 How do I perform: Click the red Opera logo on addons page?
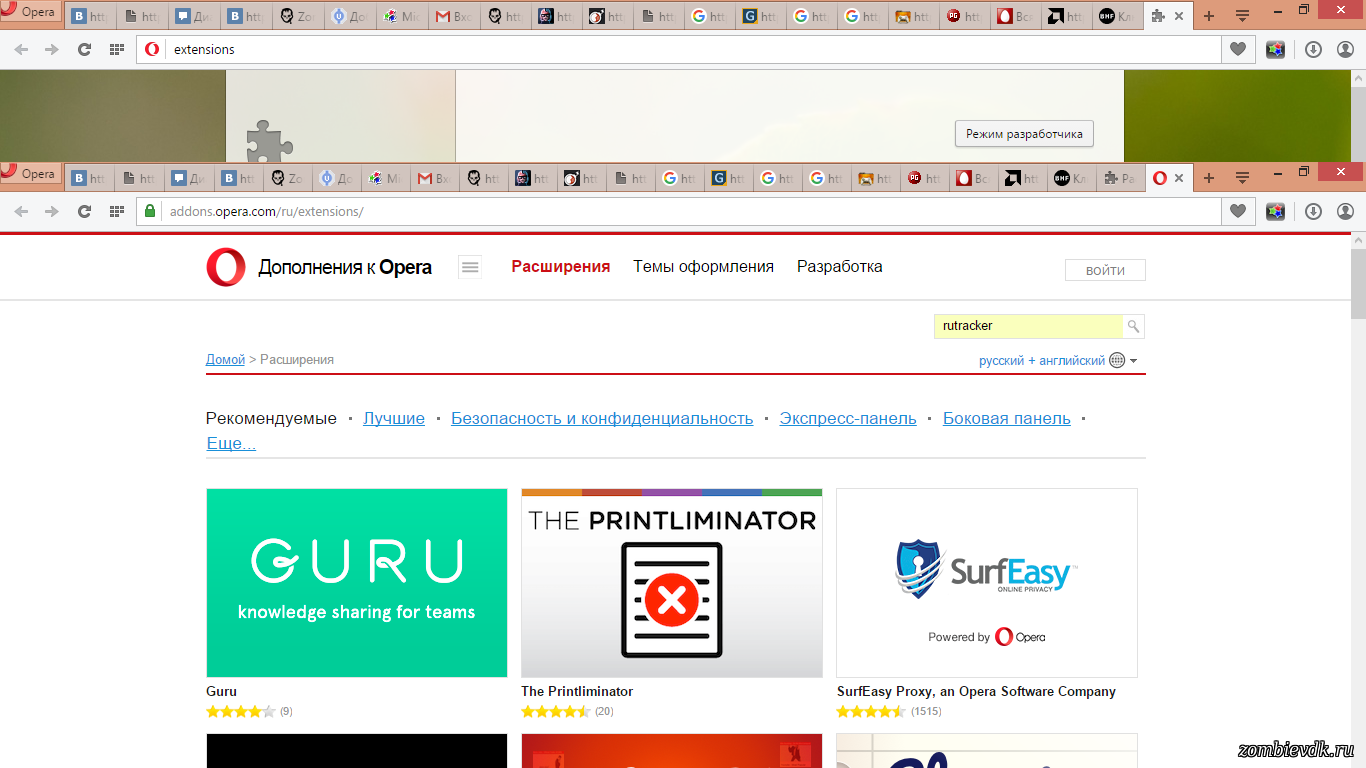[x=226, y=267]
